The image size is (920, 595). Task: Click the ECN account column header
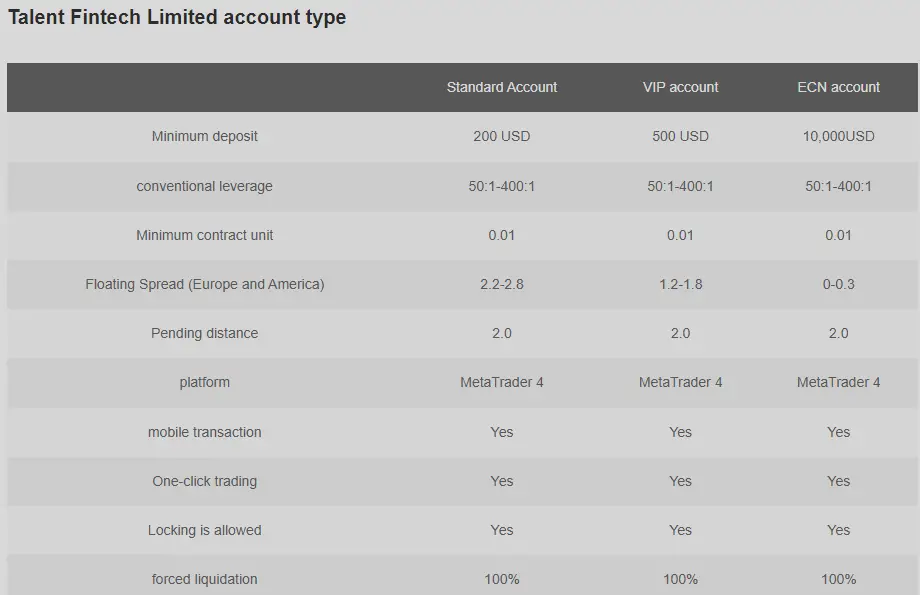coord(838,87)
